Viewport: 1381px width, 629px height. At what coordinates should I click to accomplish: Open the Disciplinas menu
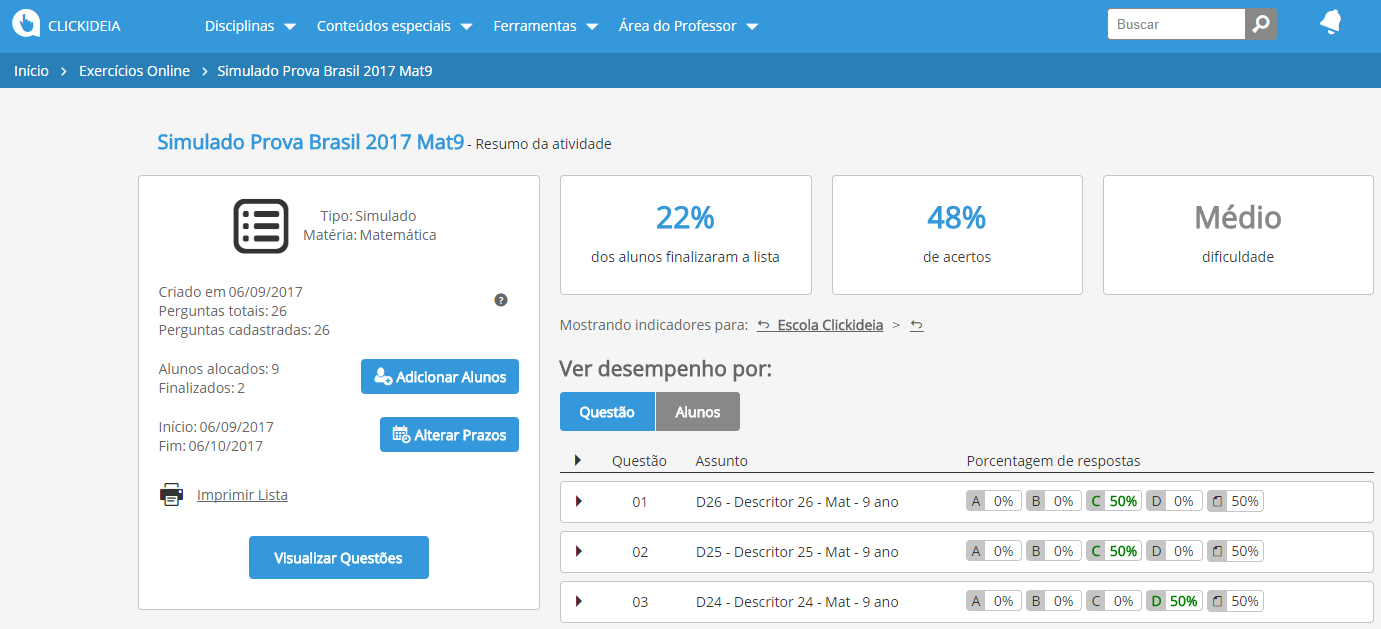point(241,26)
